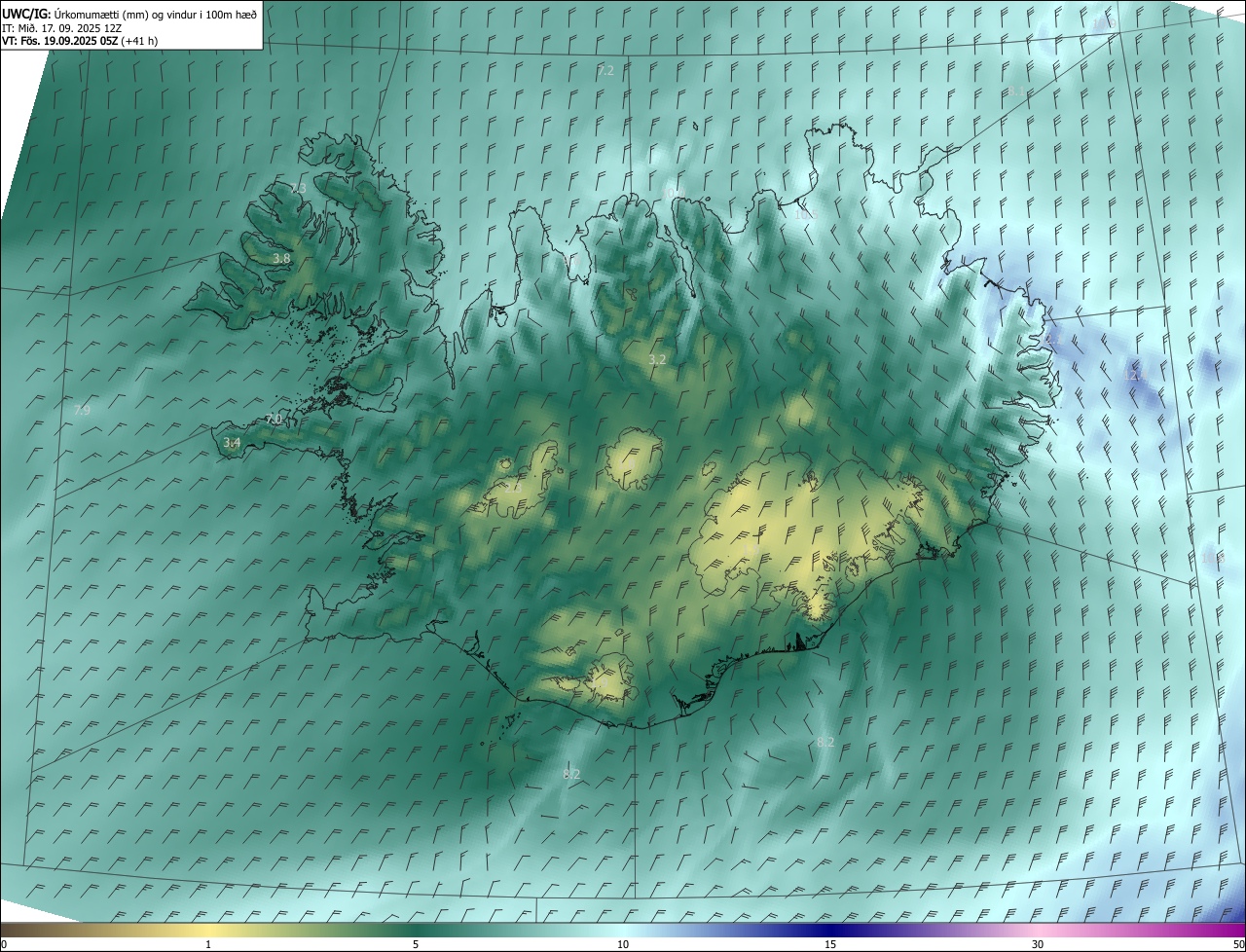Click the title text "Úrkomumætti (mm) og vindur í 100m hæð"
Image resolution: width=1246 pixels, height=952 pixels.
point(156,14)
